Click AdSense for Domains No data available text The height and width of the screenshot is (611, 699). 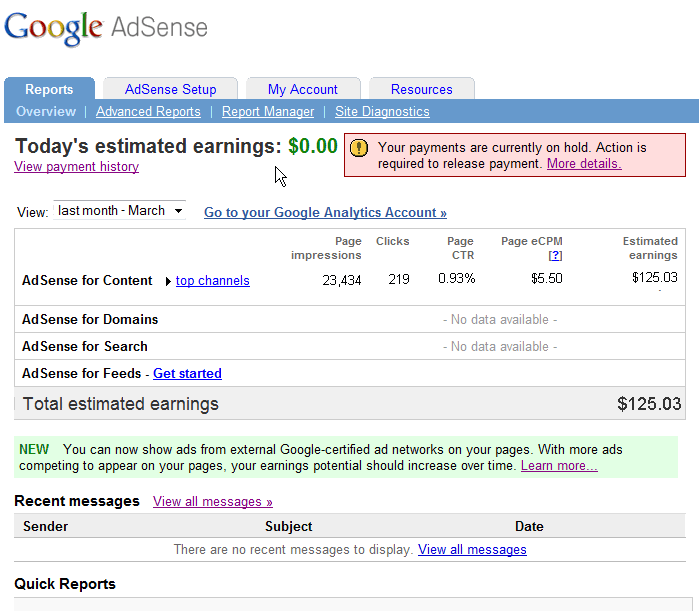[500, 320]
